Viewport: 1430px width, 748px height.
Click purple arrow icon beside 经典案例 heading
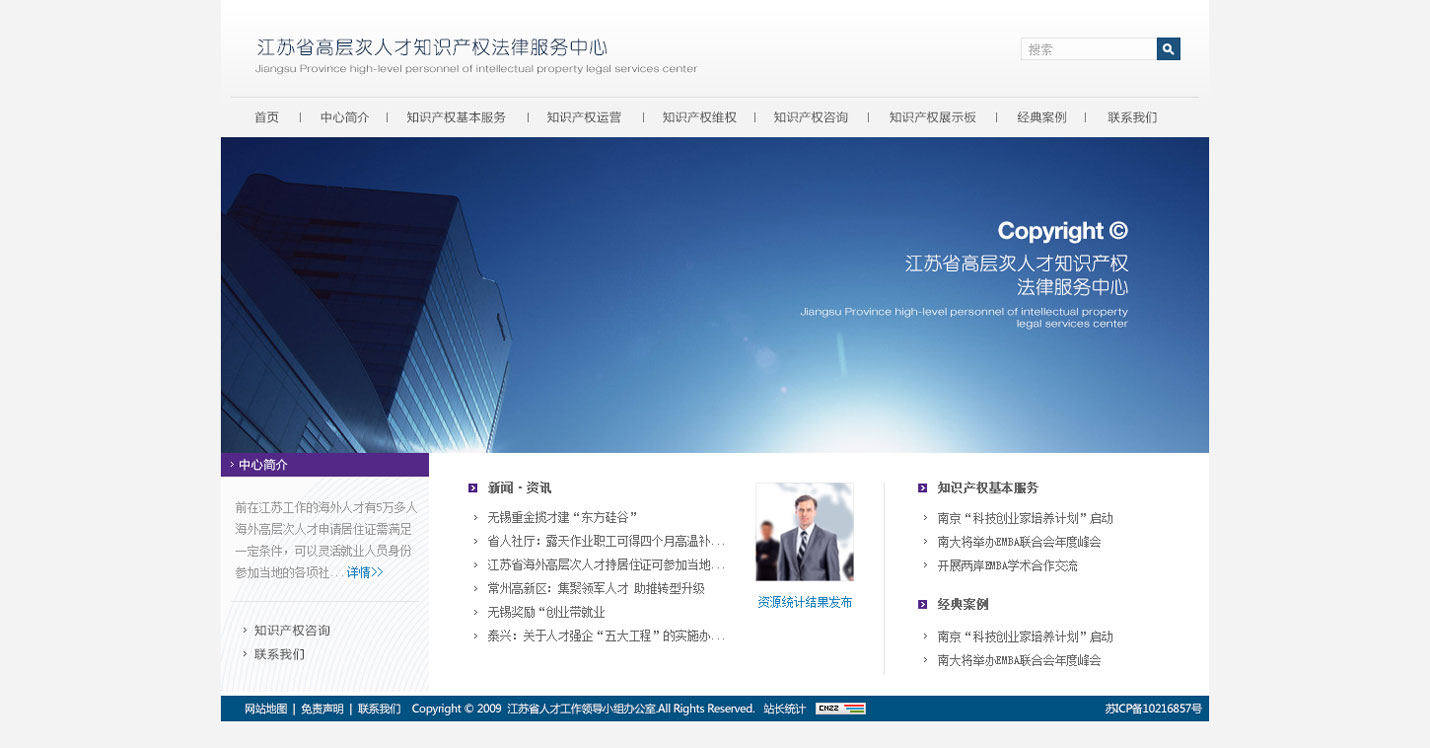922,604
